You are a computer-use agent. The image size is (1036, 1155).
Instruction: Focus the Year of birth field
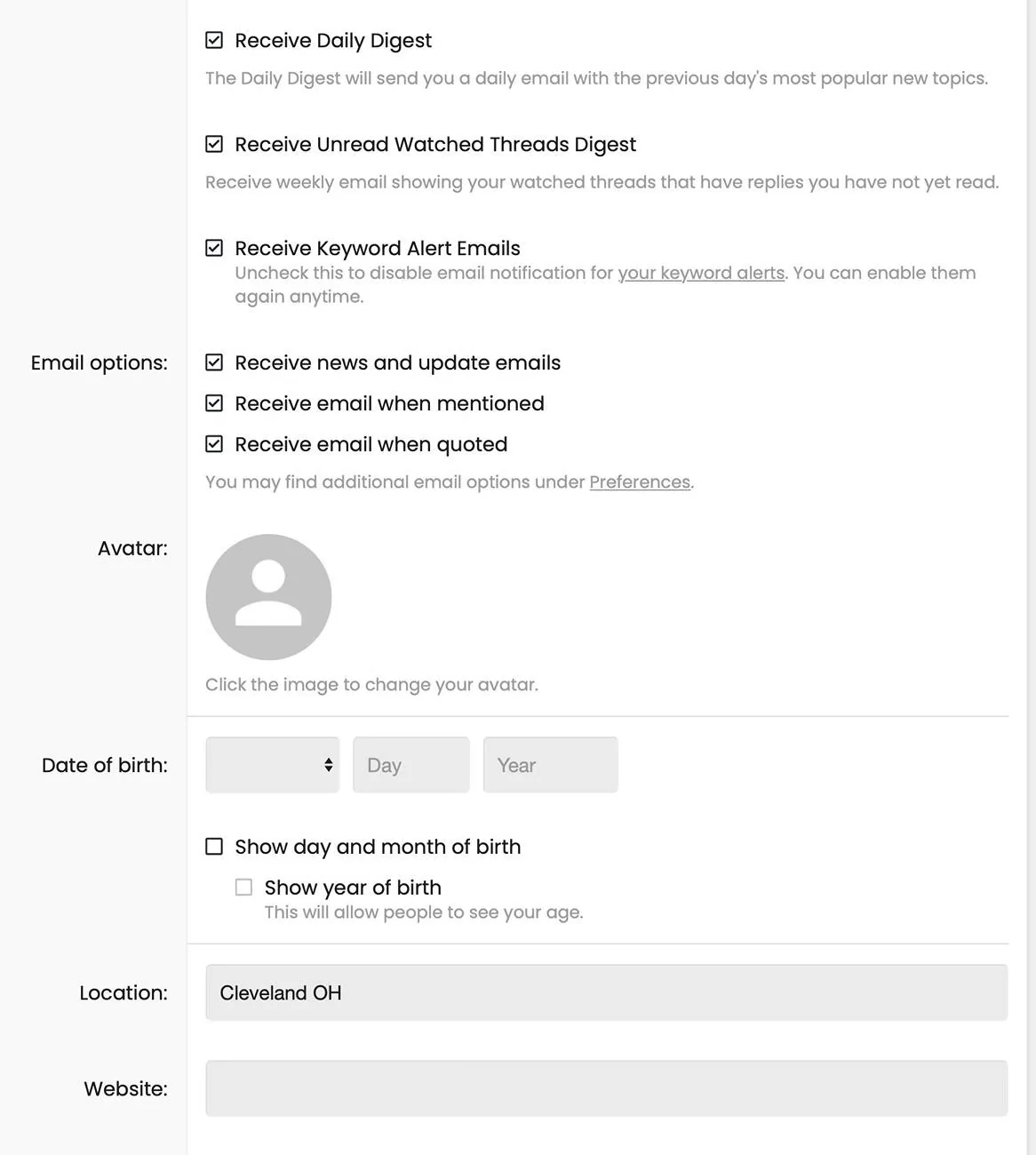pos(550,765)
